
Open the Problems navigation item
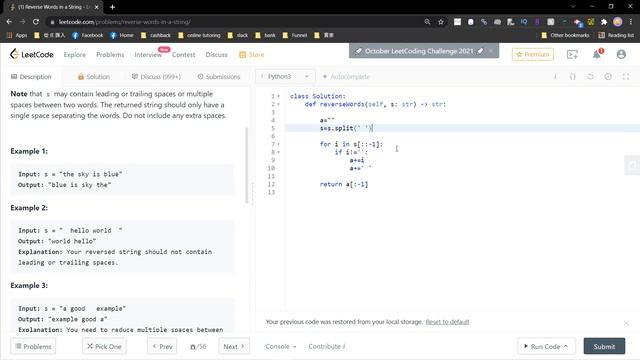coord(110,55)
